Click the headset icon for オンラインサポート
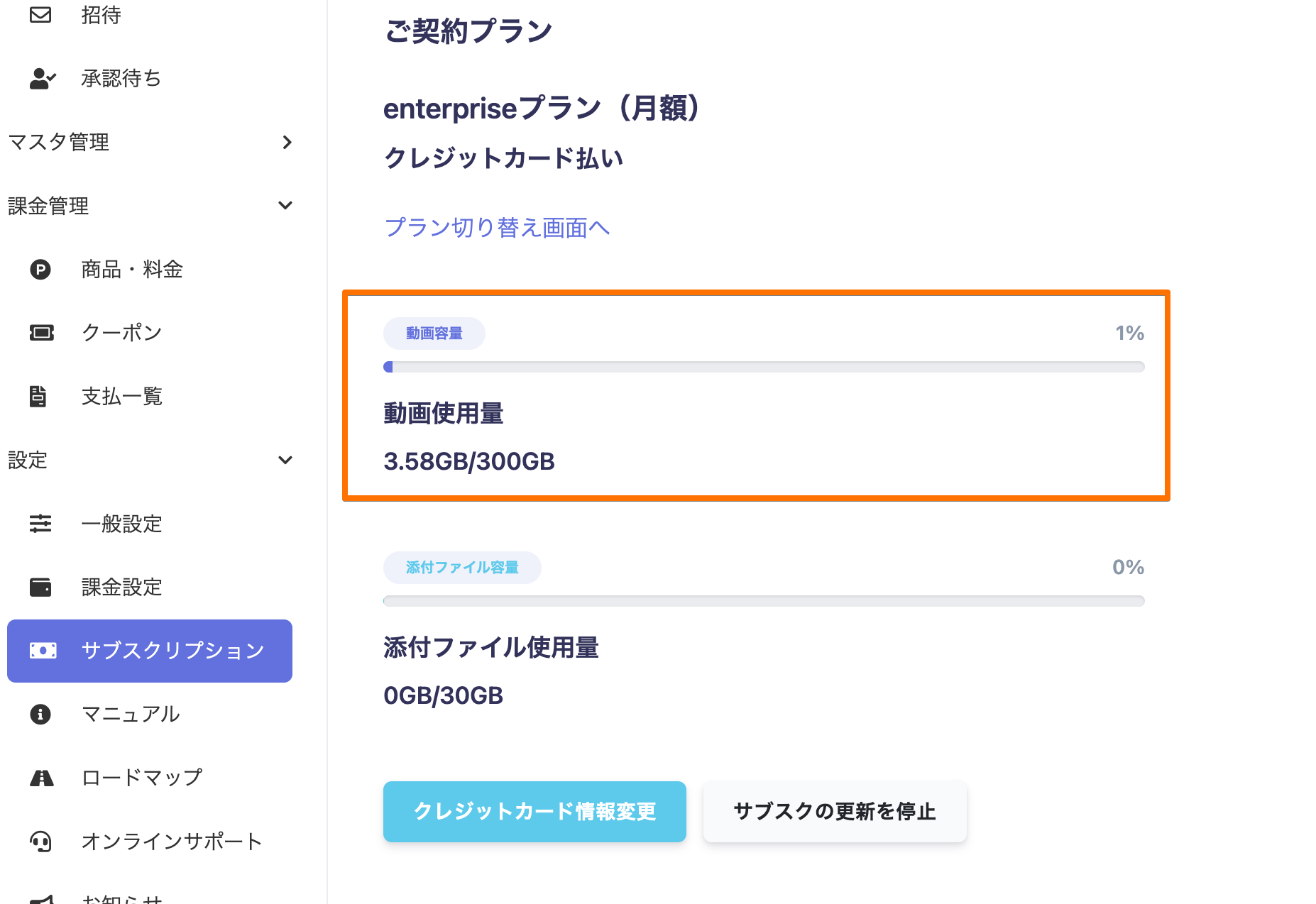Image resolution: width=1316 pixels, height=904 pixels. tap(41, 842)
